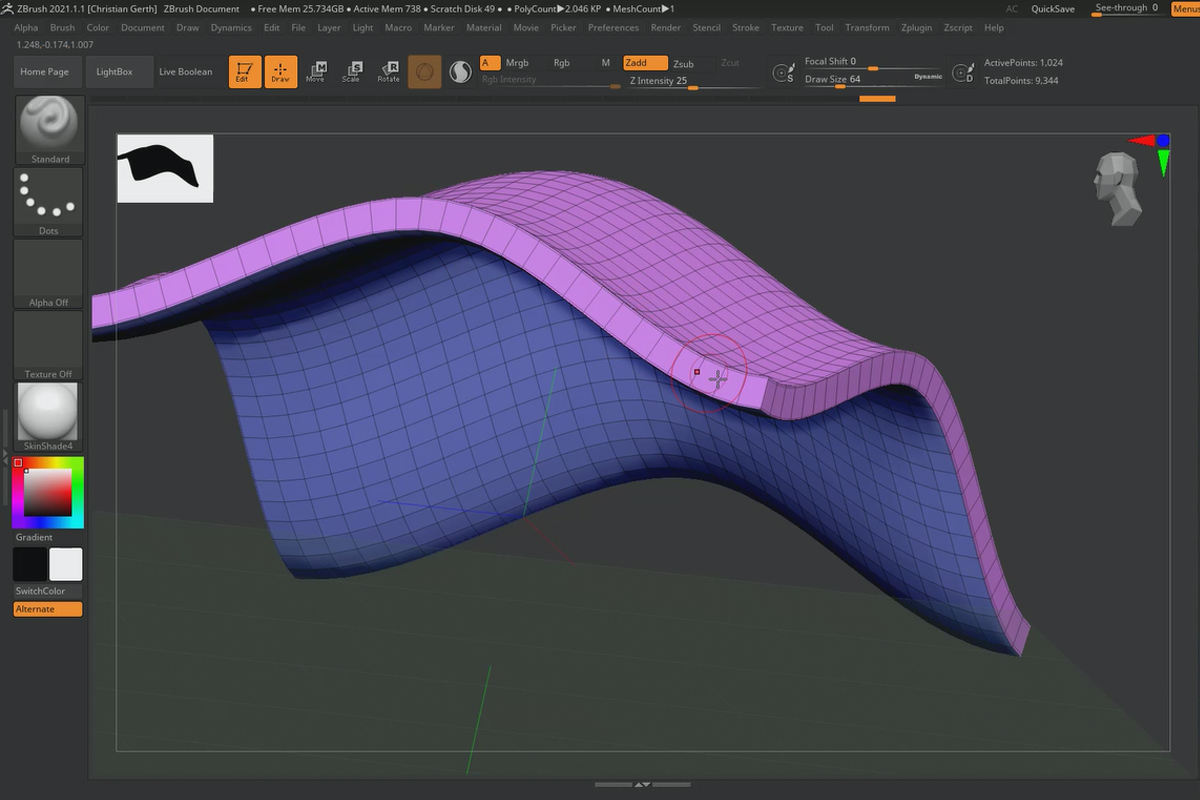Click the D circle icon near ActivePoints
Image resolution: width=1200 pixels, height=800 pixels.
(963, 73)
